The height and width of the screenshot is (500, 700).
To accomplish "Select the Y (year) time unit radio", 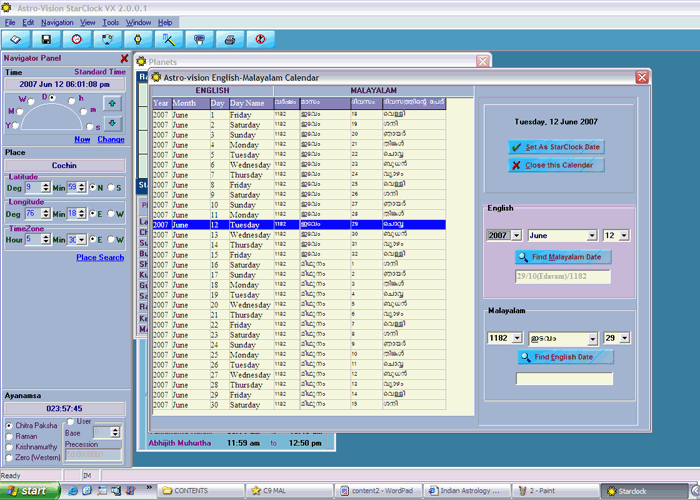I will [16, 125].
